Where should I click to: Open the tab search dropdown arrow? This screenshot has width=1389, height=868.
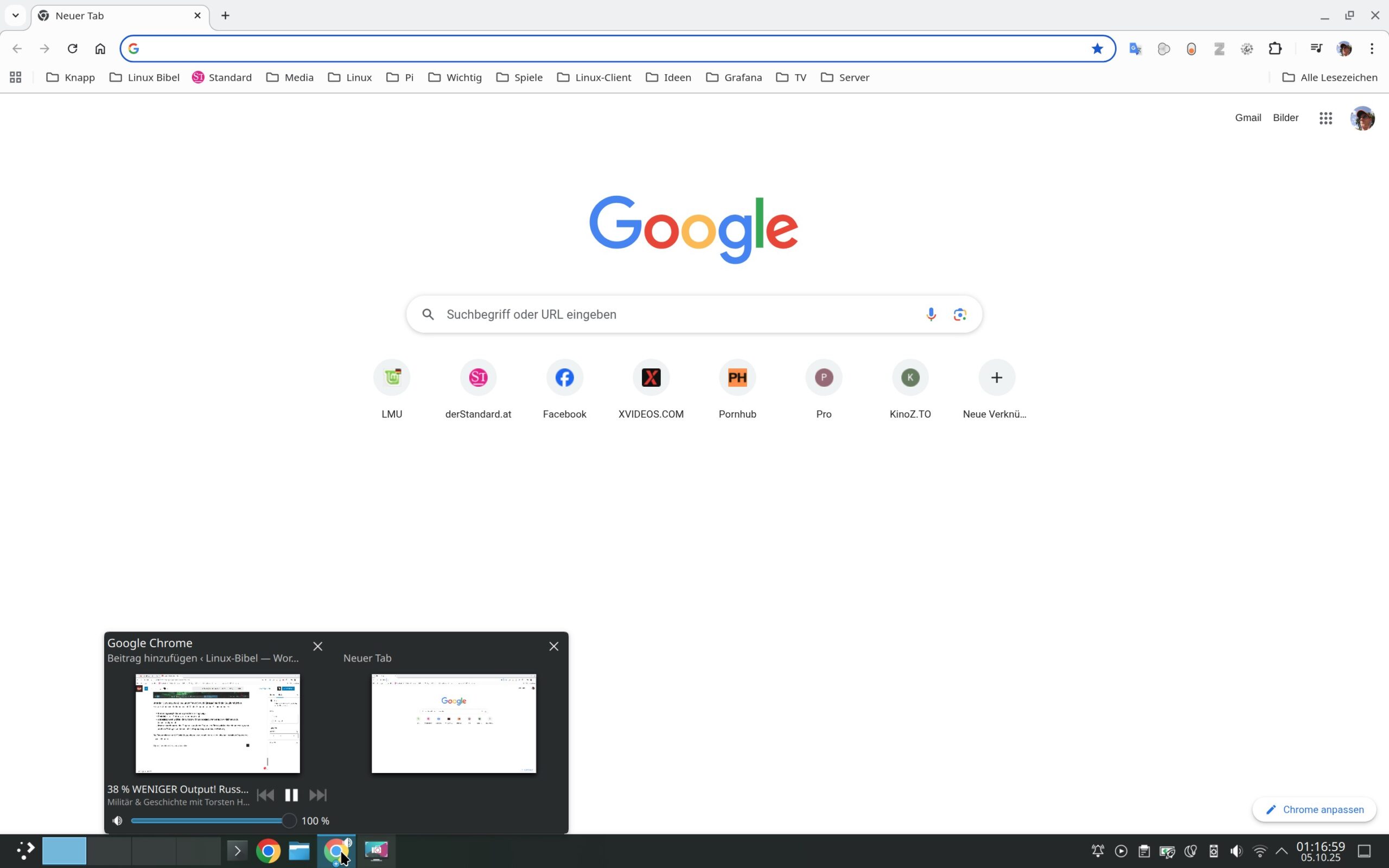point(16,16)
